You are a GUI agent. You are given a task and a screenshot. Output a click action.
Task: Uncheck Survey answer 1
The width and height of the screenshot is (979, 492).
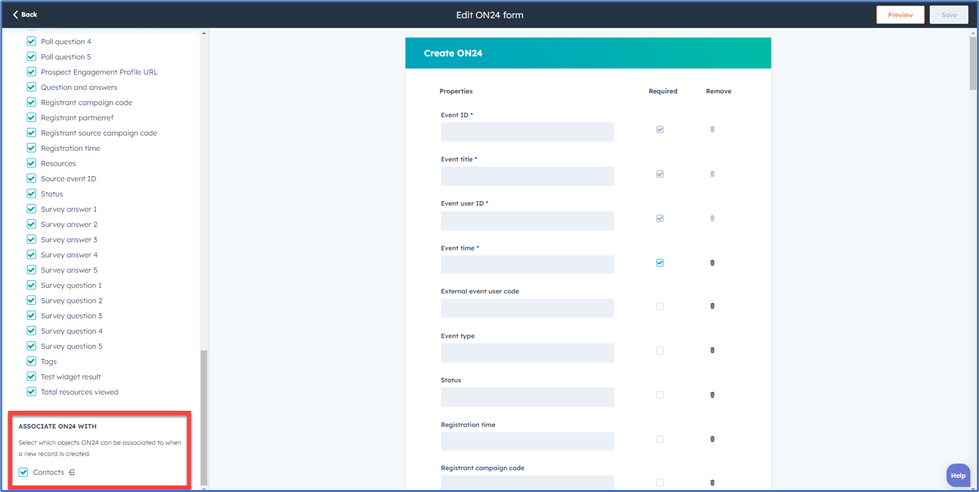click(x=31, y=209)
